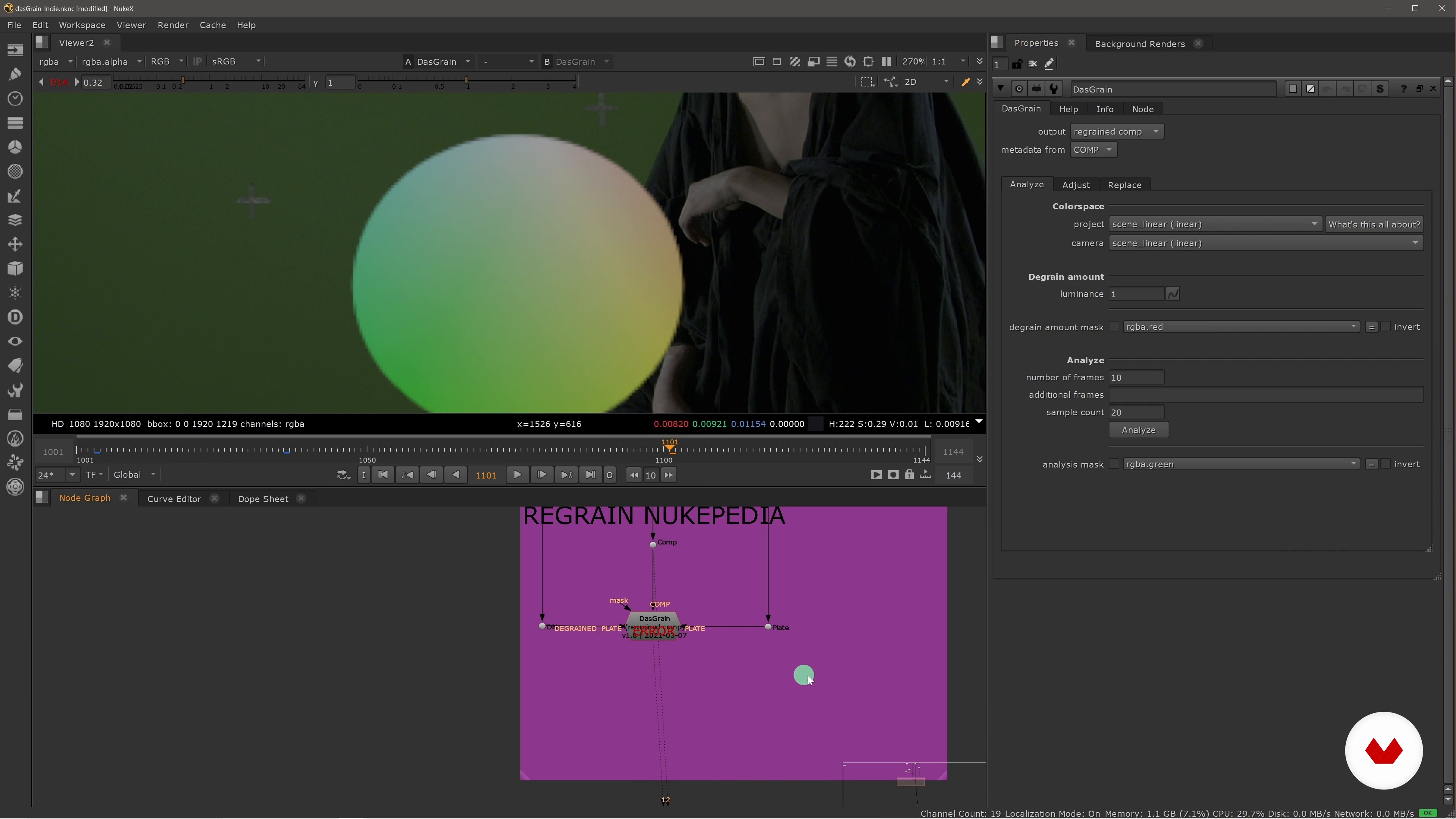The height and width of the screenshot is (819, 1456).
Task: Enable the degrain amount mask checkbox
Action: point(1114,327)
